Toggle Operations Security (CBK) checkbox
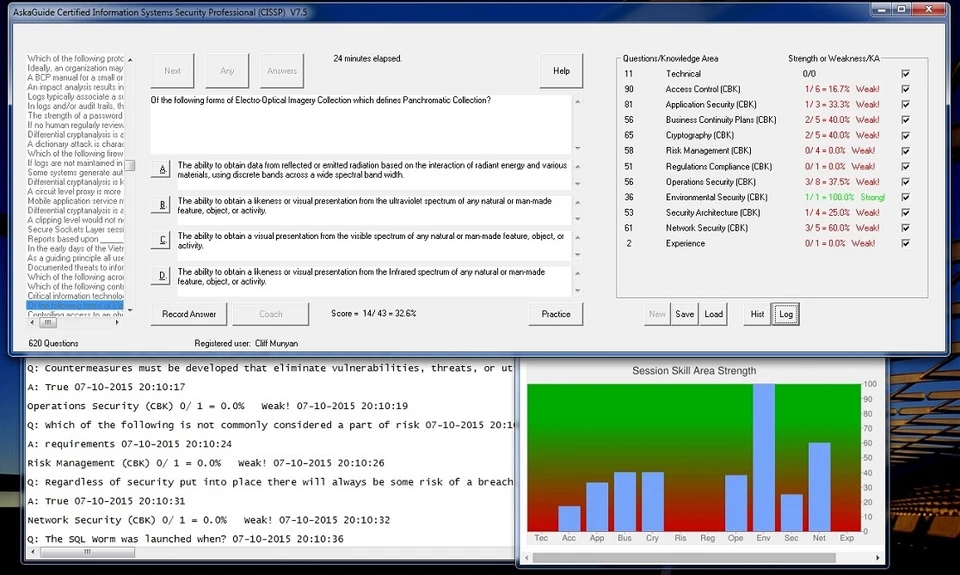Viewport: 960px width, 575px height. tap(906, 181)
